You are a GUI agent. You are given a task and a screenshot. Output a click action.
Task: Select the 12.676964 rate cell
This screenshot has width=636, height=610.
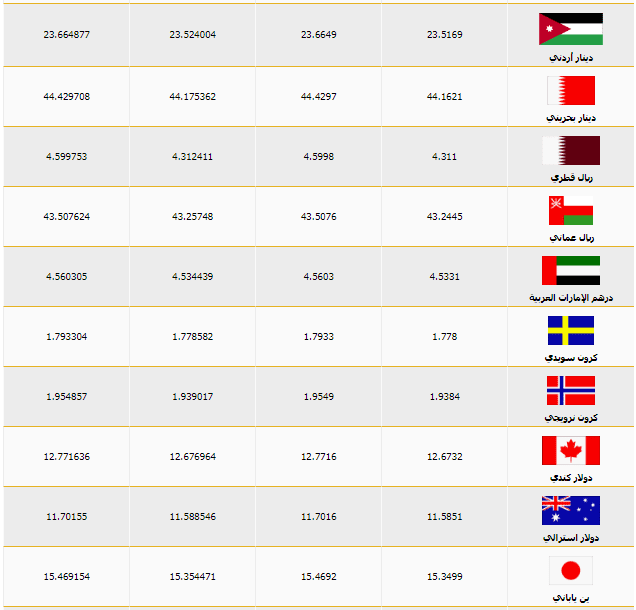pos(193,457)
